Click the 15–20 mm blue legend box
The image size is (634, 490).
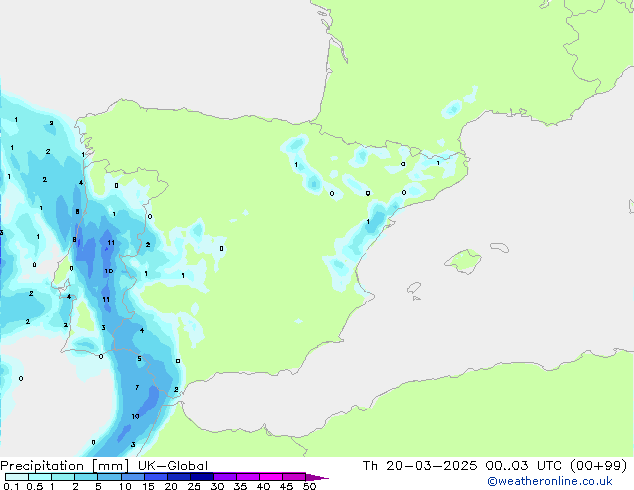click(x=156, y=477)
